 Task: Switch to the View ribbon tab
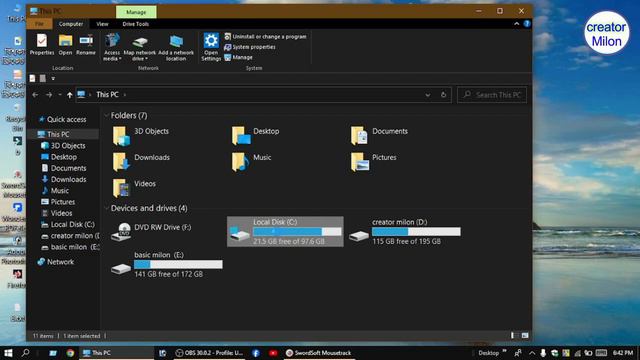point(102,24)
